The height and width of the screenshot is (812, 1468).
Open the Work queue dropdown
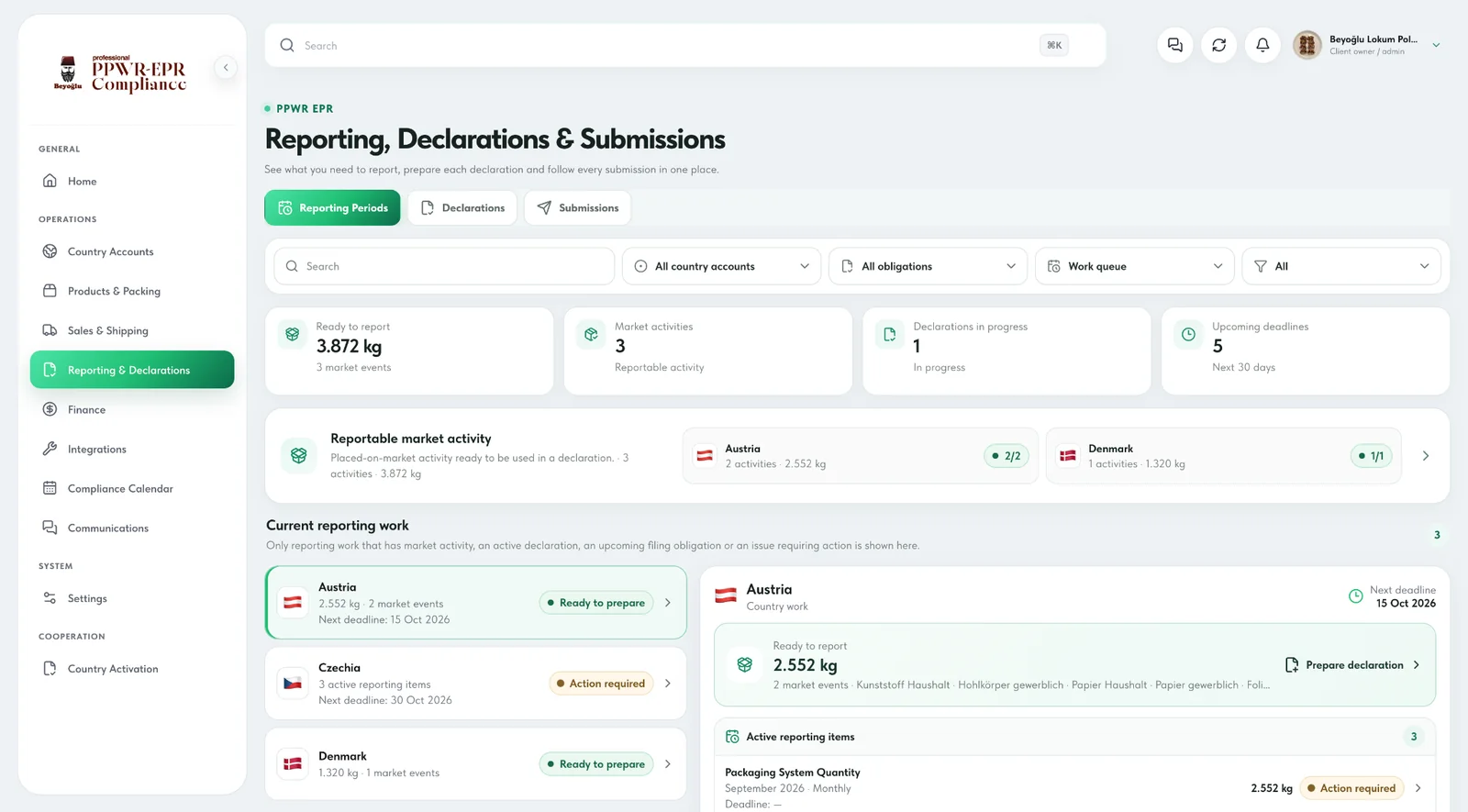[x=1134, y=266]
